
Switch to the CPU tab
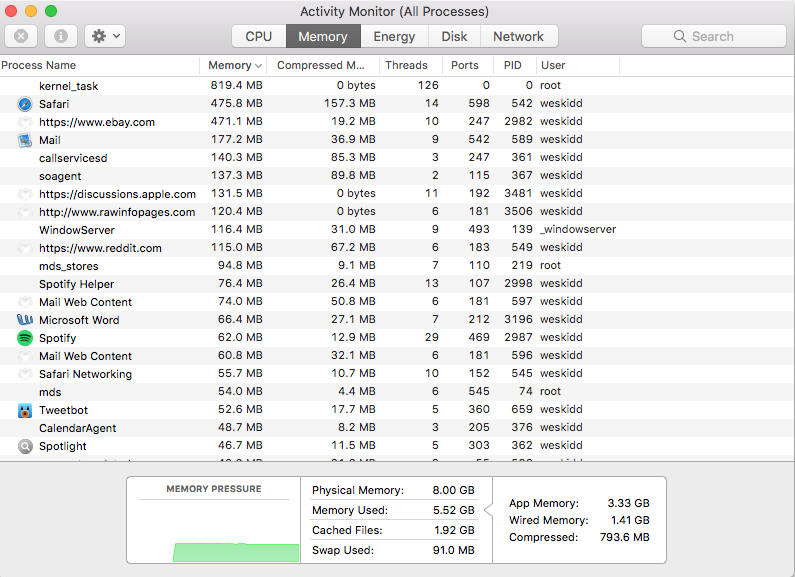click(x=259, y=37)
